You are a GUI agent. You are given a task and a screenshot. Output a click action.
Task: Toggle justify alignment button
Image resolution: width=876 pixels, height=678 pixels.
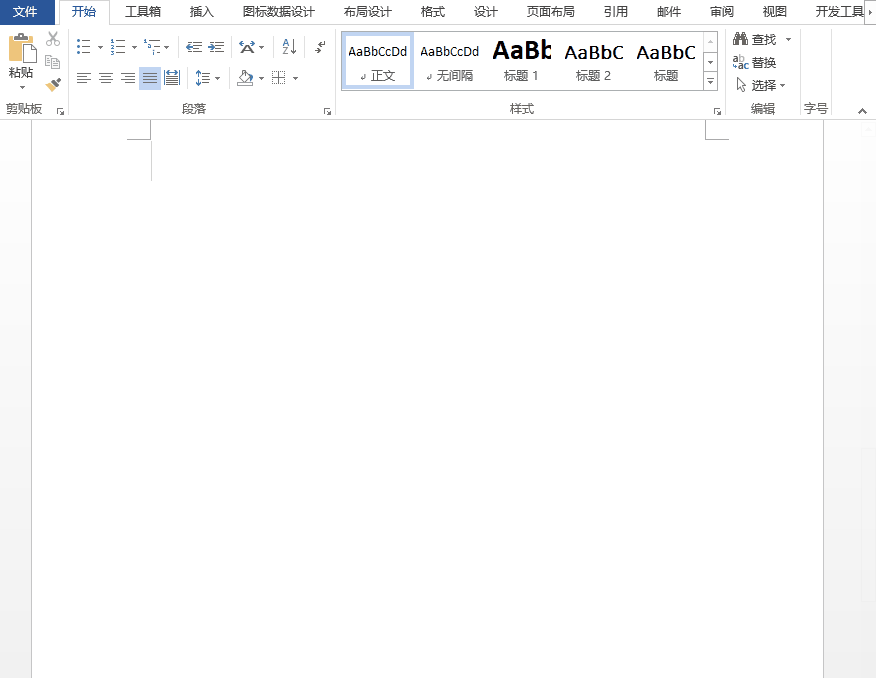click(150, 78)
